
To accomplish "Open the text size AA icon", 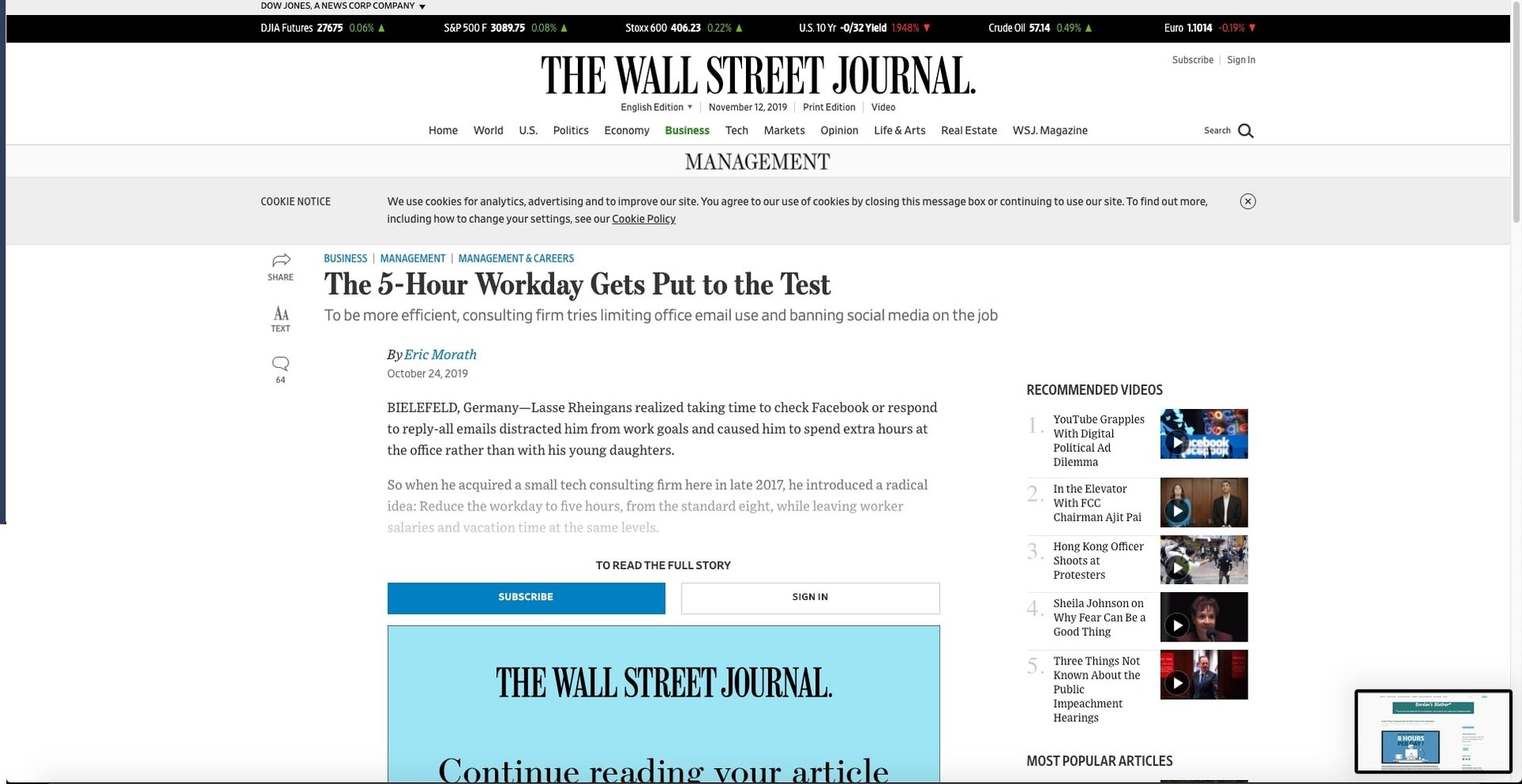I will coord(281,313).
